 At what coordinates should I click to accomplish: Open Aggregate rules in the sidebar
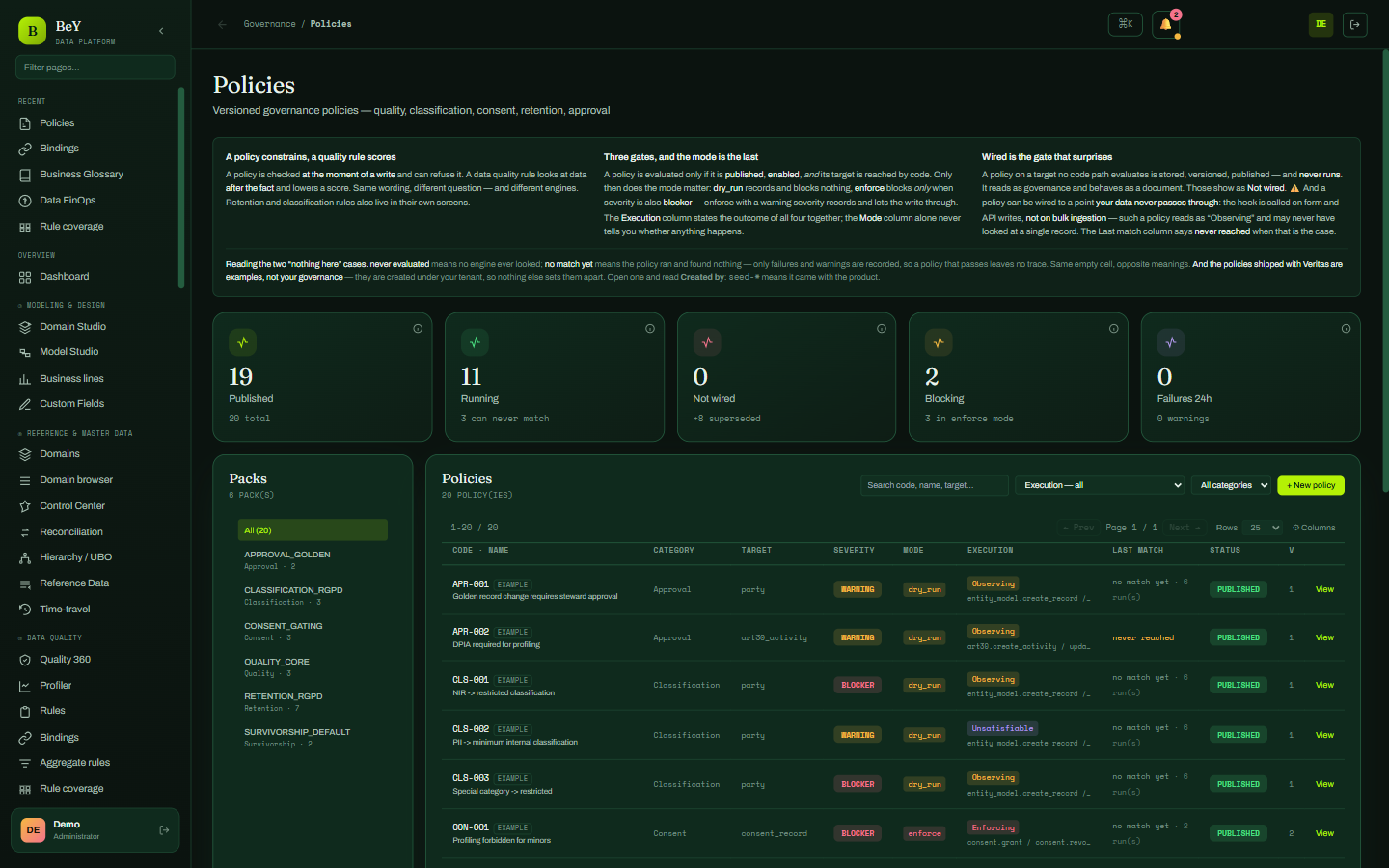coord(75,763)
